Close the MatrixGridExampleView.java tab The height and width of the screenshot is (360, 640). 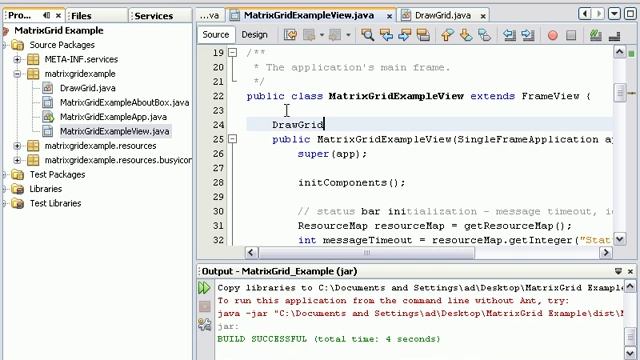tap(389, 16)
